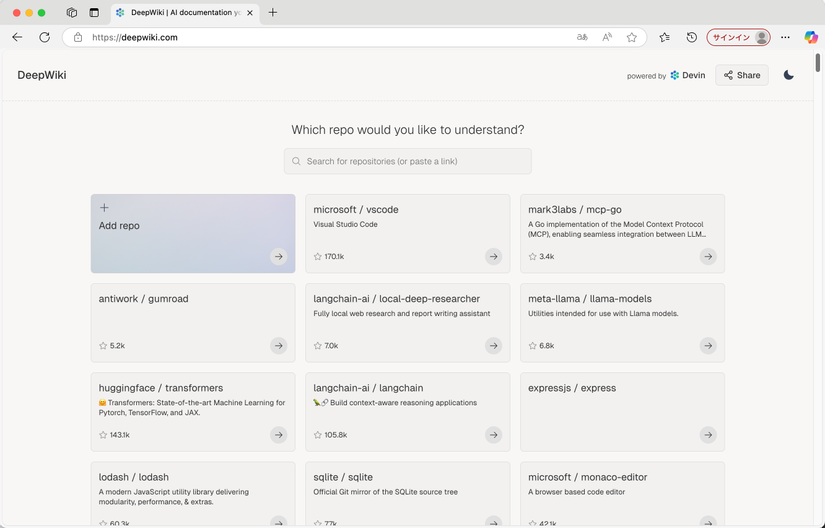Open antiwork / gumroad arrow button
This screenshot has width=825, height=528.
279,346
